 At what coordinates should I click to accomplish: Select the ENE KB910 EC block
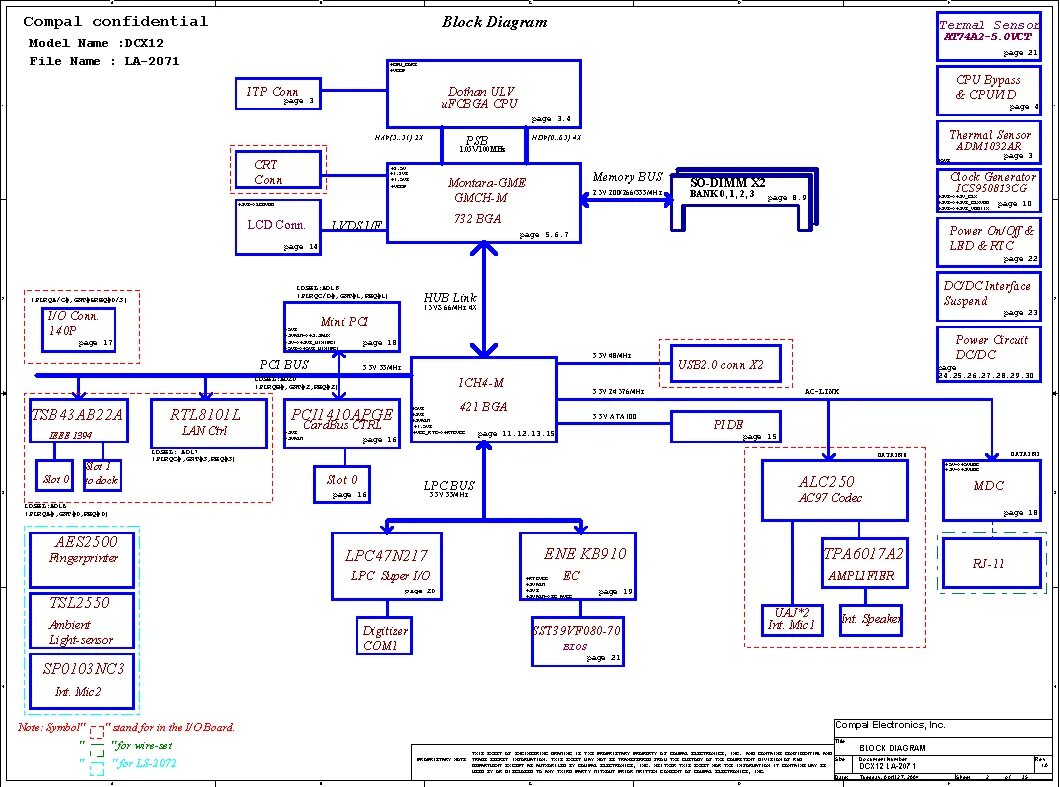pyautogui.click(x=577, y=567)
